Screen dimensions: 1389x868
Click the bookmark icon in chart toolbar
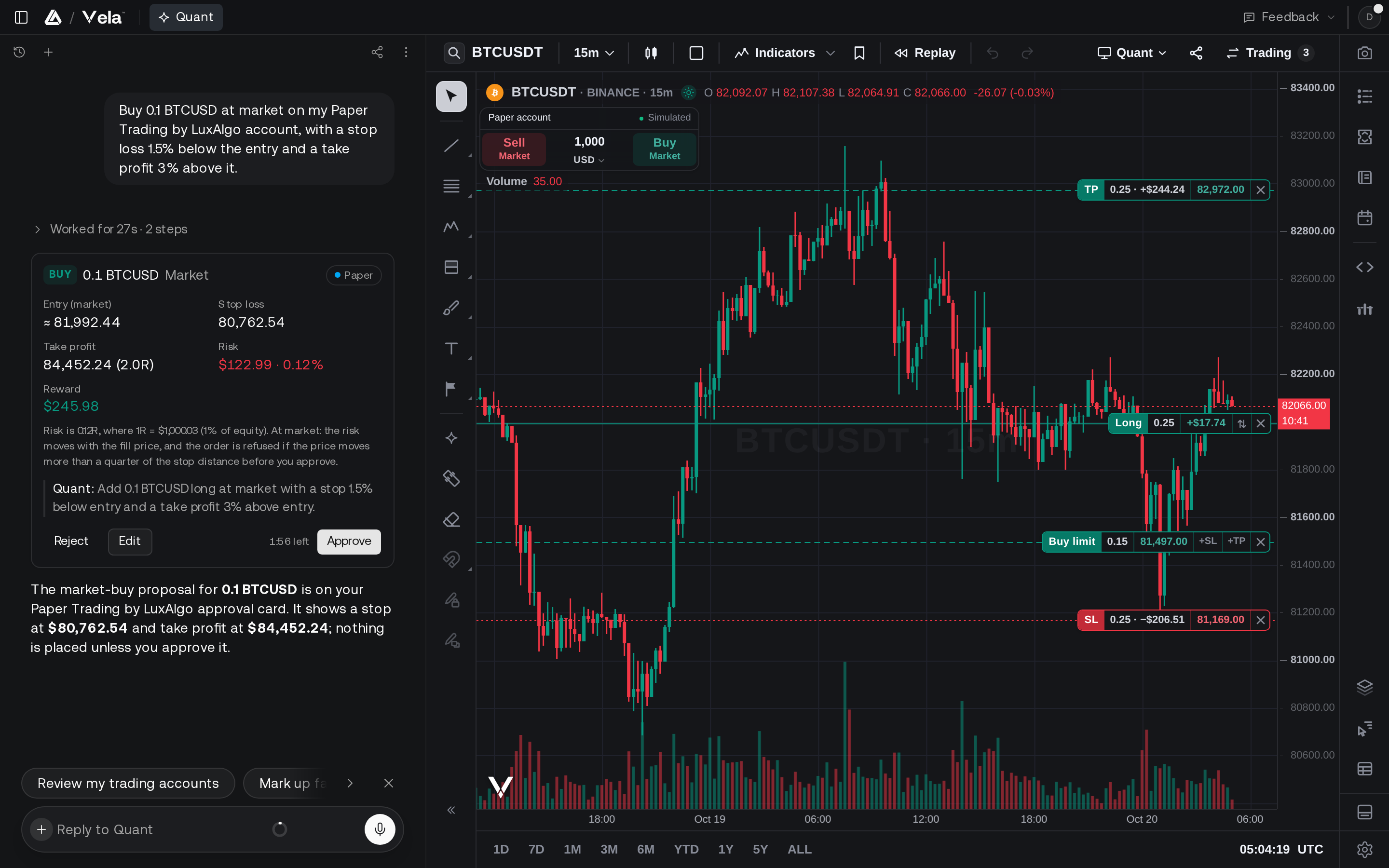tap(859, 53)
